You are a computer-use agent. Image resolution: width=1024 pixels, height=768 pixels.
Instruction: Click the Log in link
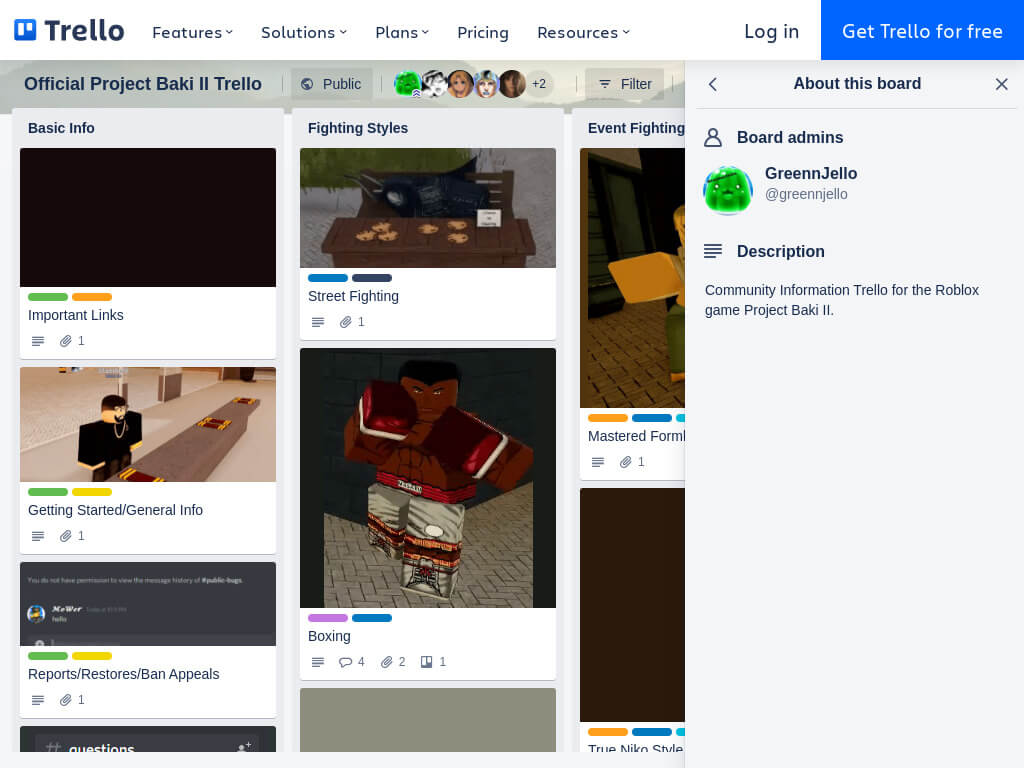coord(771,31)
